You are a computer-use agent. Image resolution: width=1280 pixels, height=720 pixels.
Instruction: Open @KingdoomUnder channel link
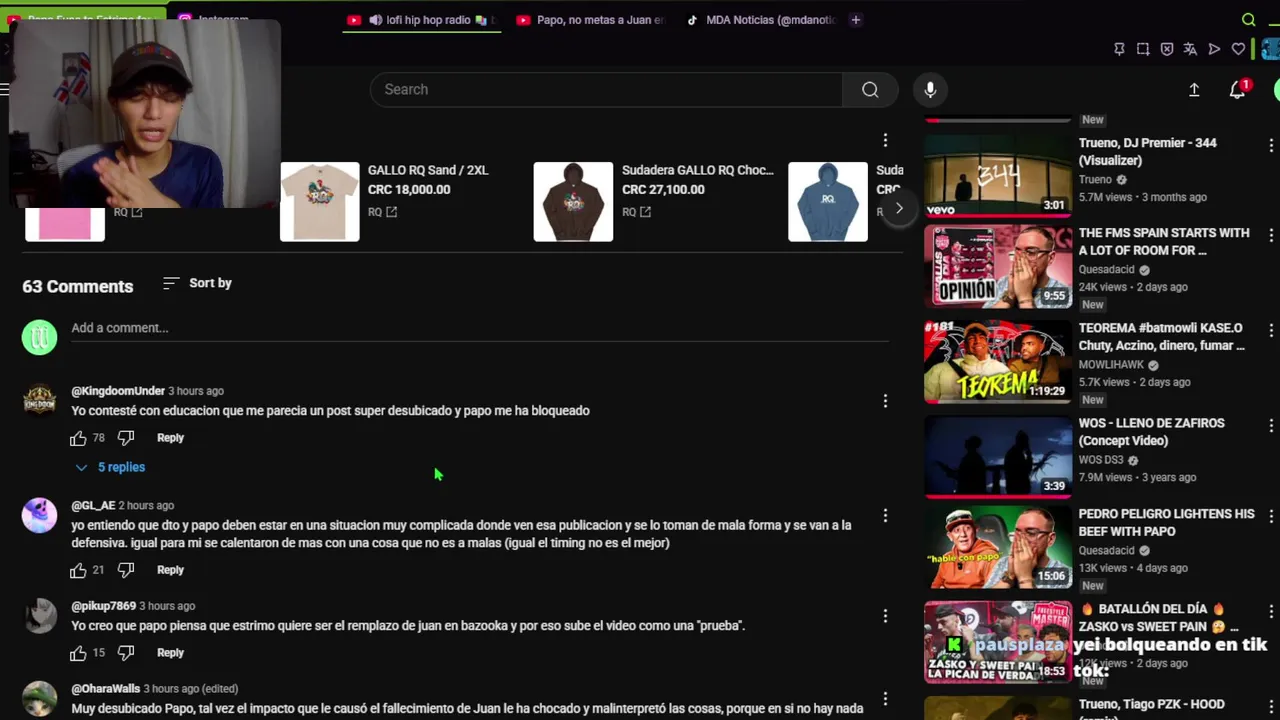pos(118,391)
